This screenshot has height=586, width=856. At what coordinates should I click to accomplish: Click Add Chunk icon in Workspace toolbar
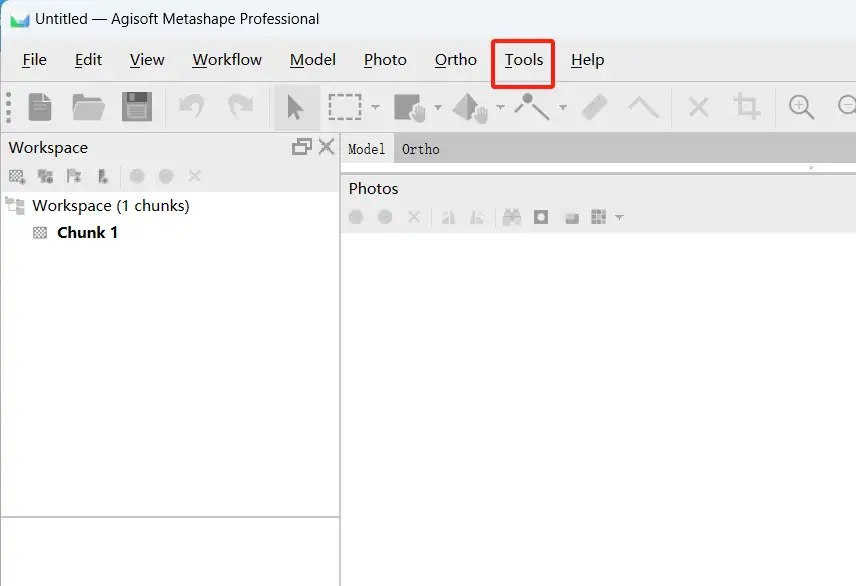pyautogui.click(x=17, y=176)
